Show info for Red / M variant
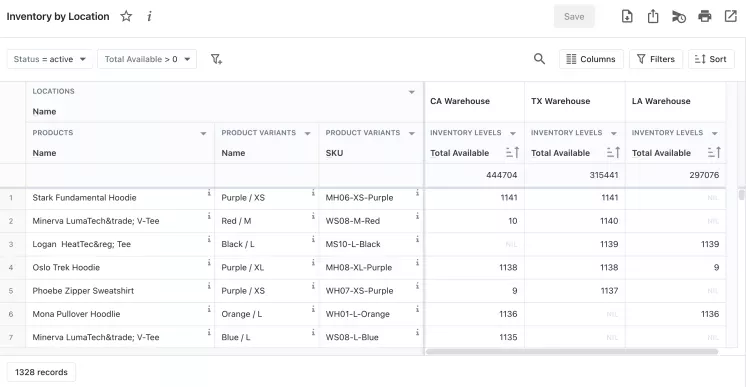The image size is (746, 387). (313, 216)
